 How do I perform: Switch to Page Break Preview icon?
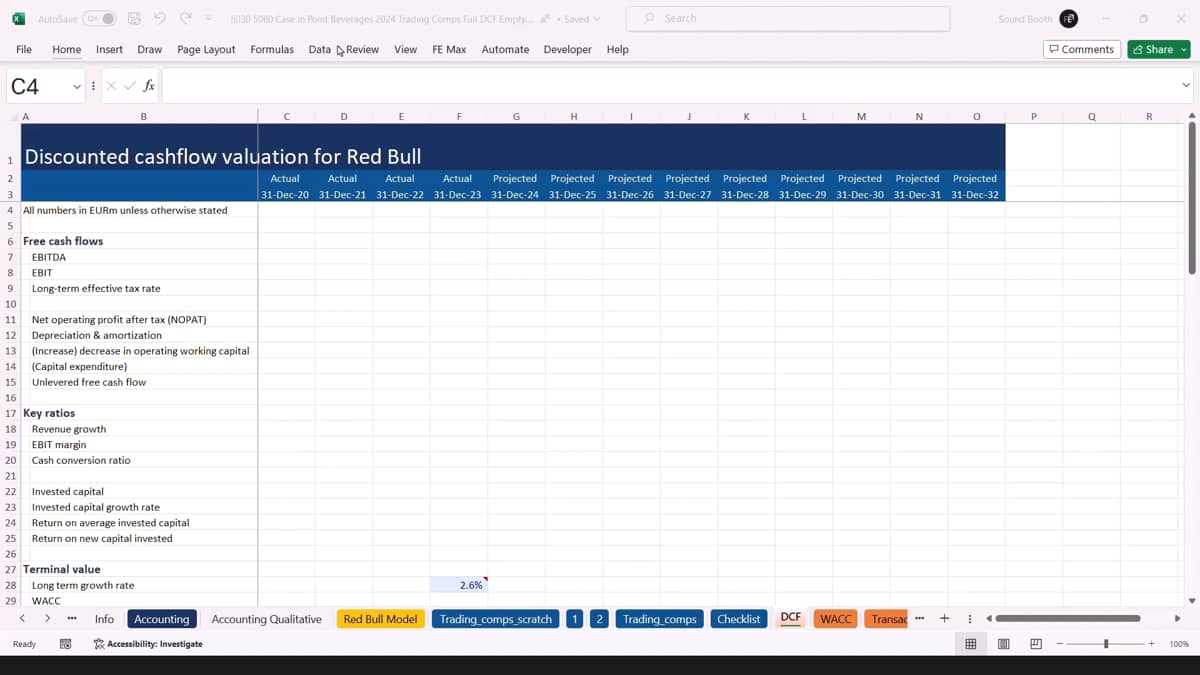(x=1036, y=644)
